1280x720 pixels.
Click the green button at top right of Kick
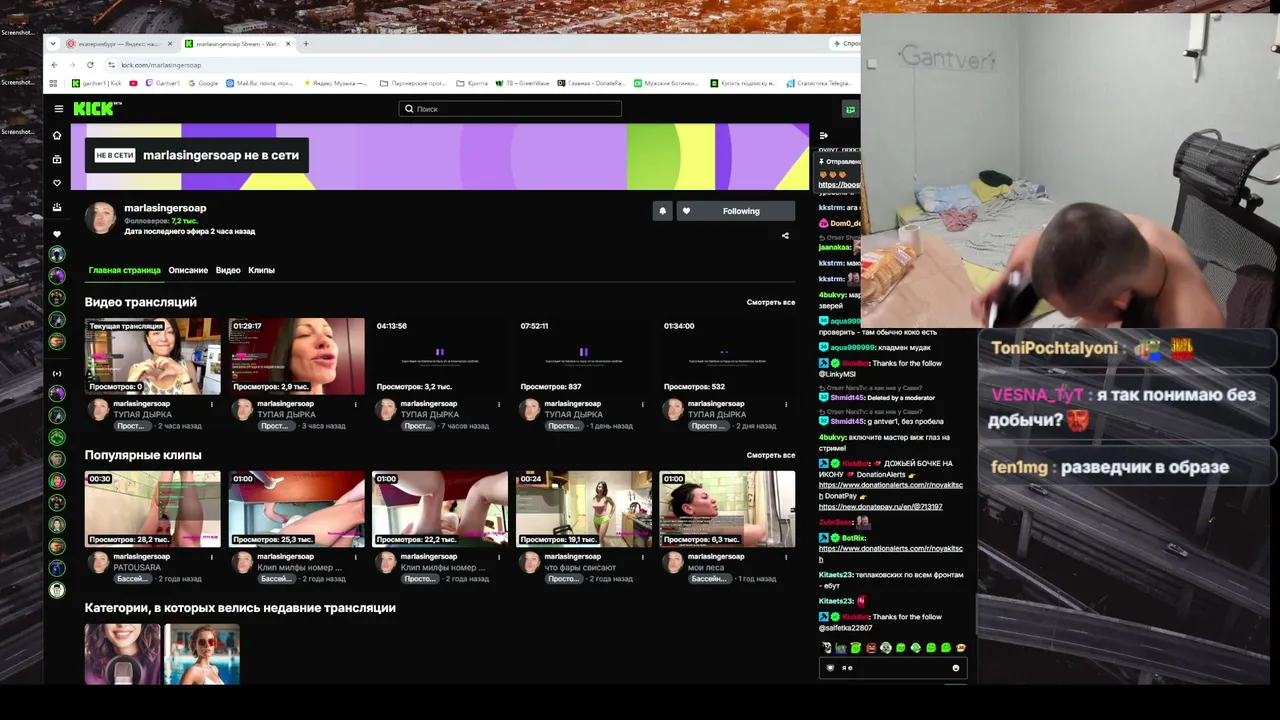(851, 109)
